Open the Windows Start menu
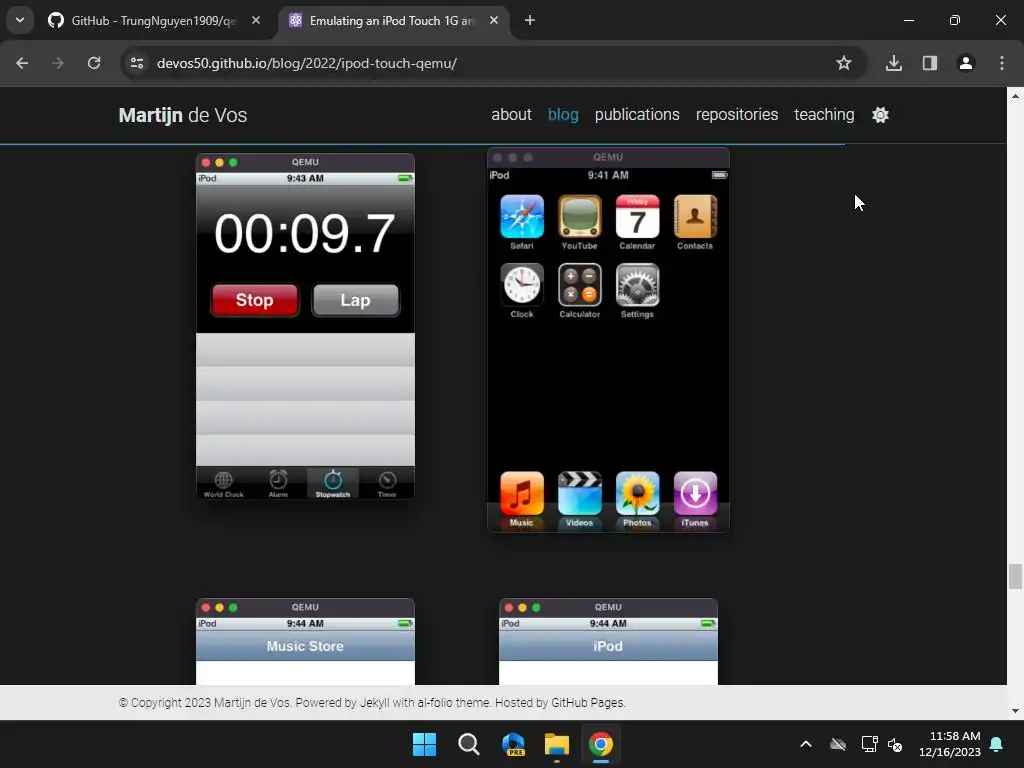The width and height of the screenshot is (1024, 768). pyautogui.click(x=424, y=744)
